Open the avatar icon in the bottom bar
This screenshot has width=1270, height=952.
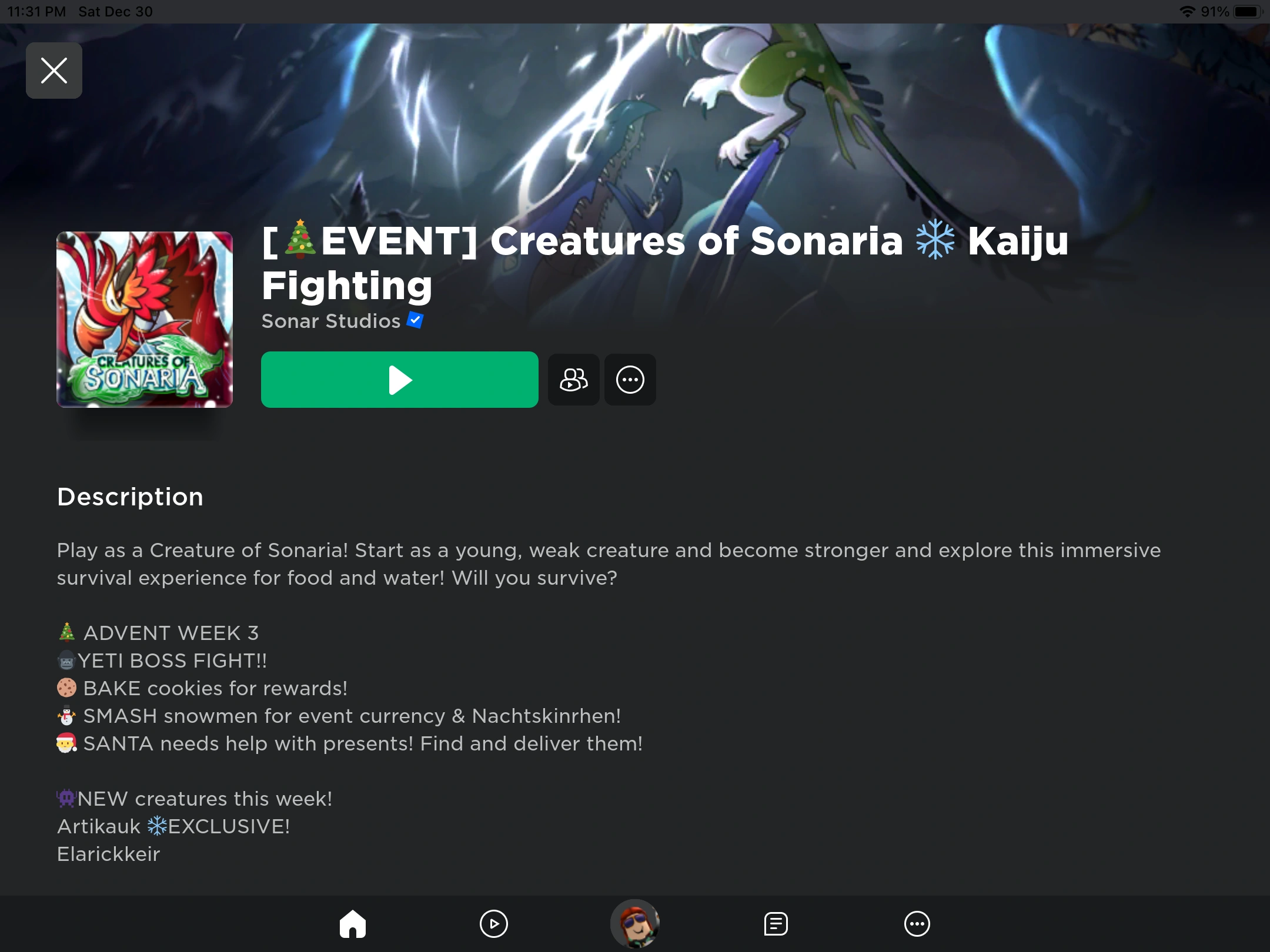tap(635, 924)
